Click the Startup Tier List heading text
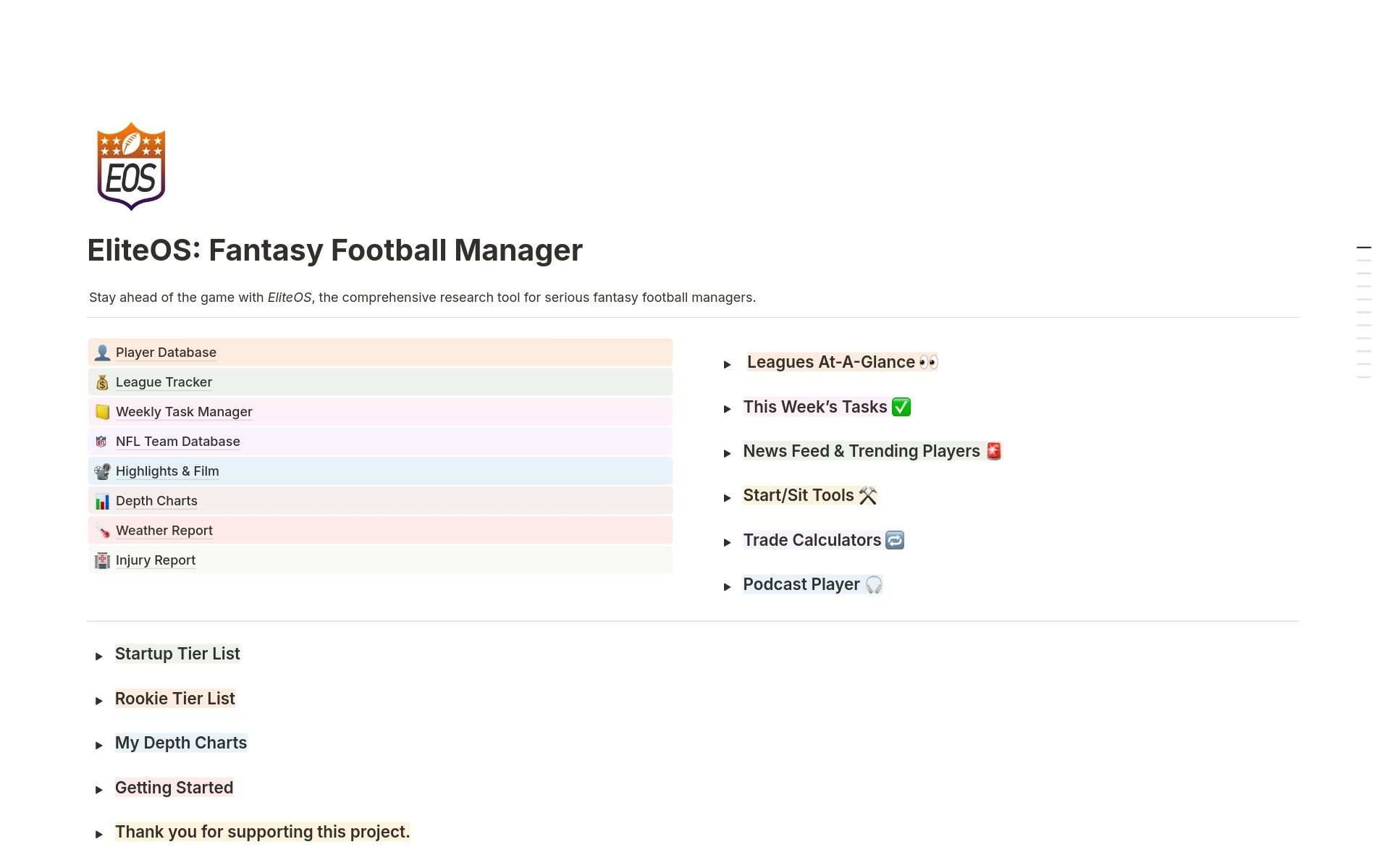This screenshot has height=868, width=1390. click(x=177, y=654)
